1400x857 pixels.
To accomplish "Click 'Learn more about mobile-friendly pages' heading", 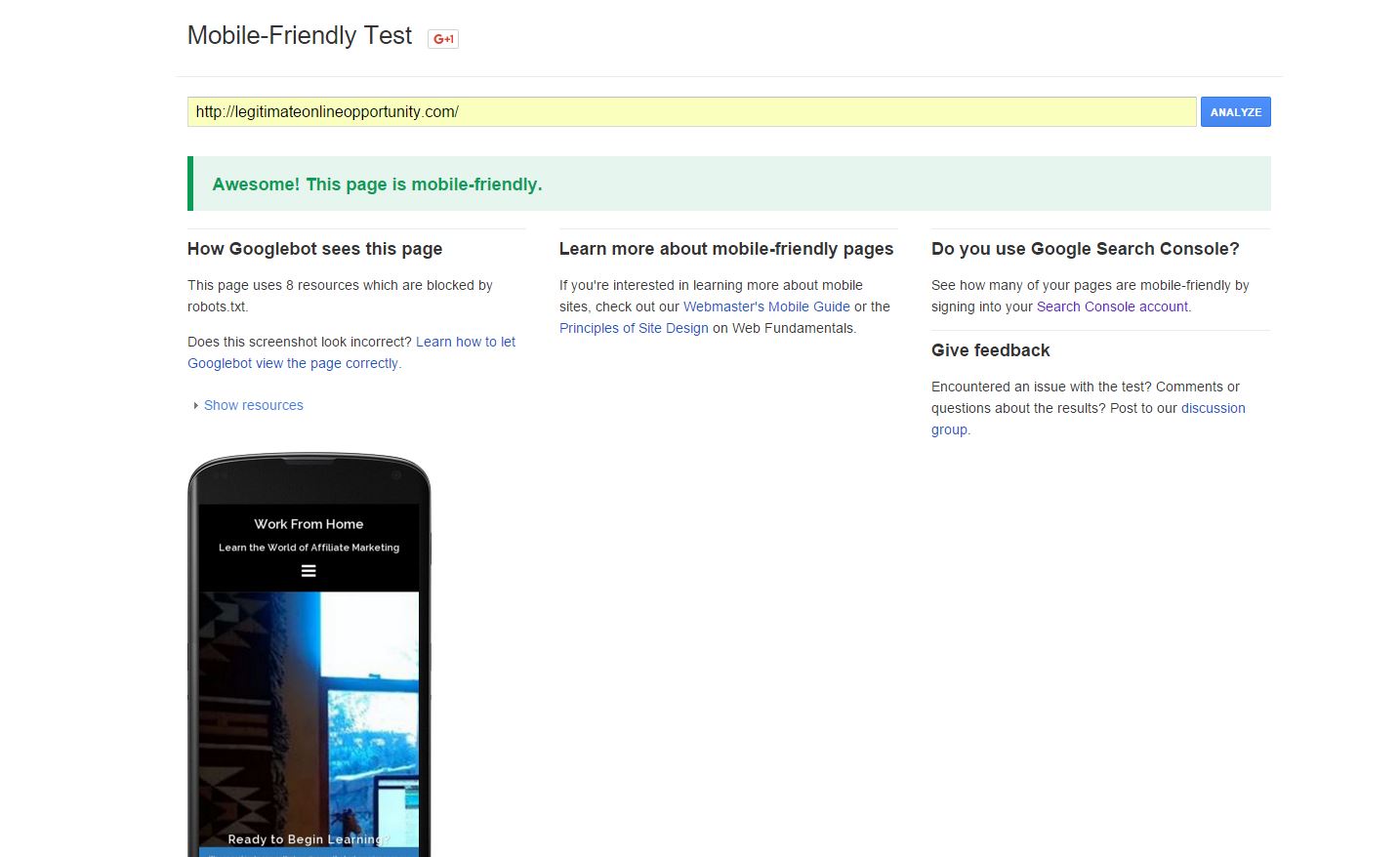I will [x=726, y=249].
